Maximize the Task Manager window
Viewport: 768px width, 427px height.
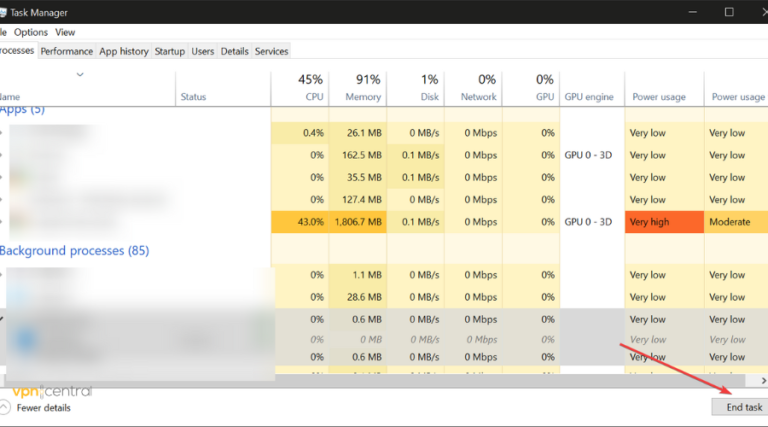coord(729,12)
